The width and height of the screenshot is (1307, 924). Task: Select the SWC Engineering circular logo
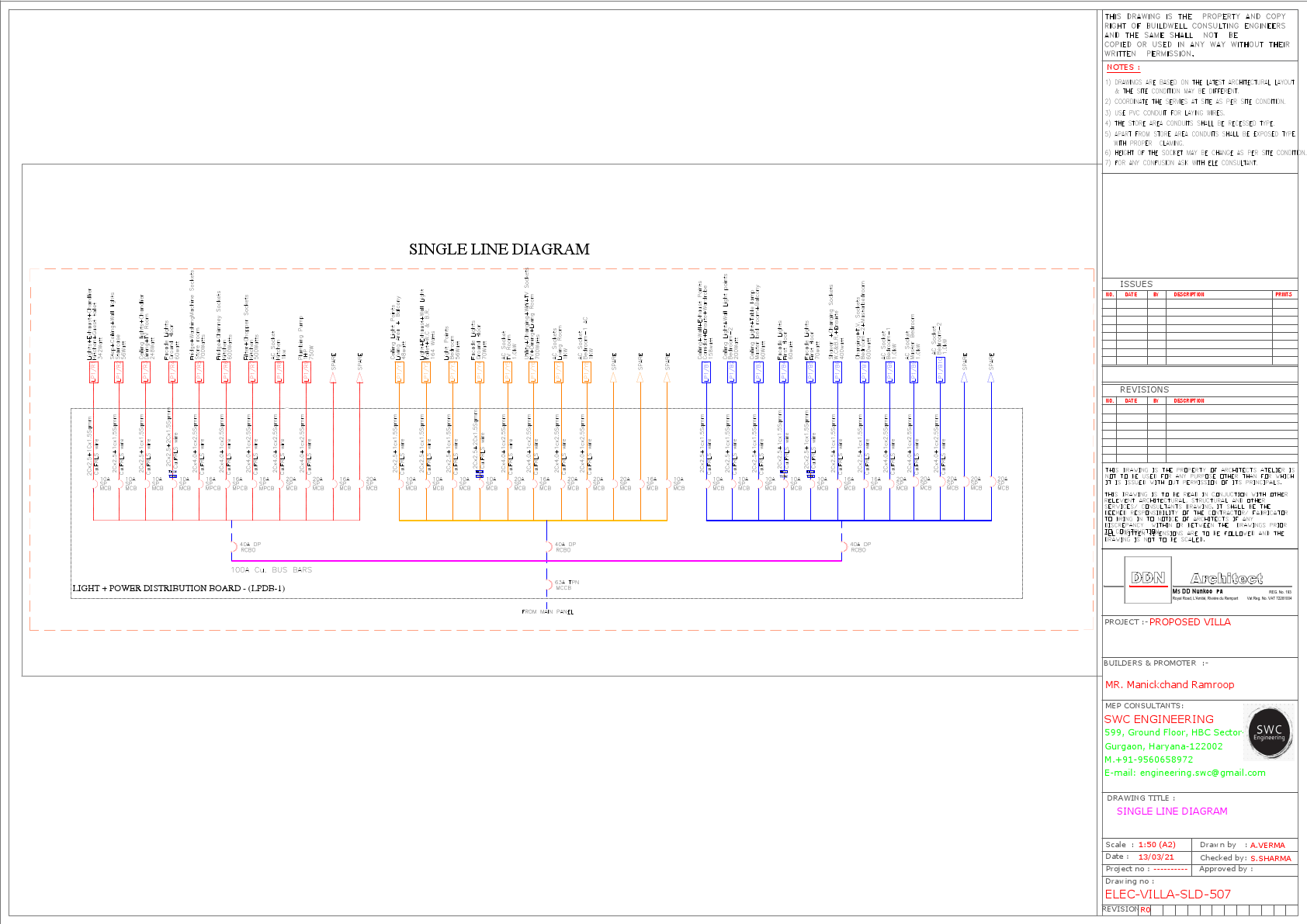click(x=1267, y=732)
